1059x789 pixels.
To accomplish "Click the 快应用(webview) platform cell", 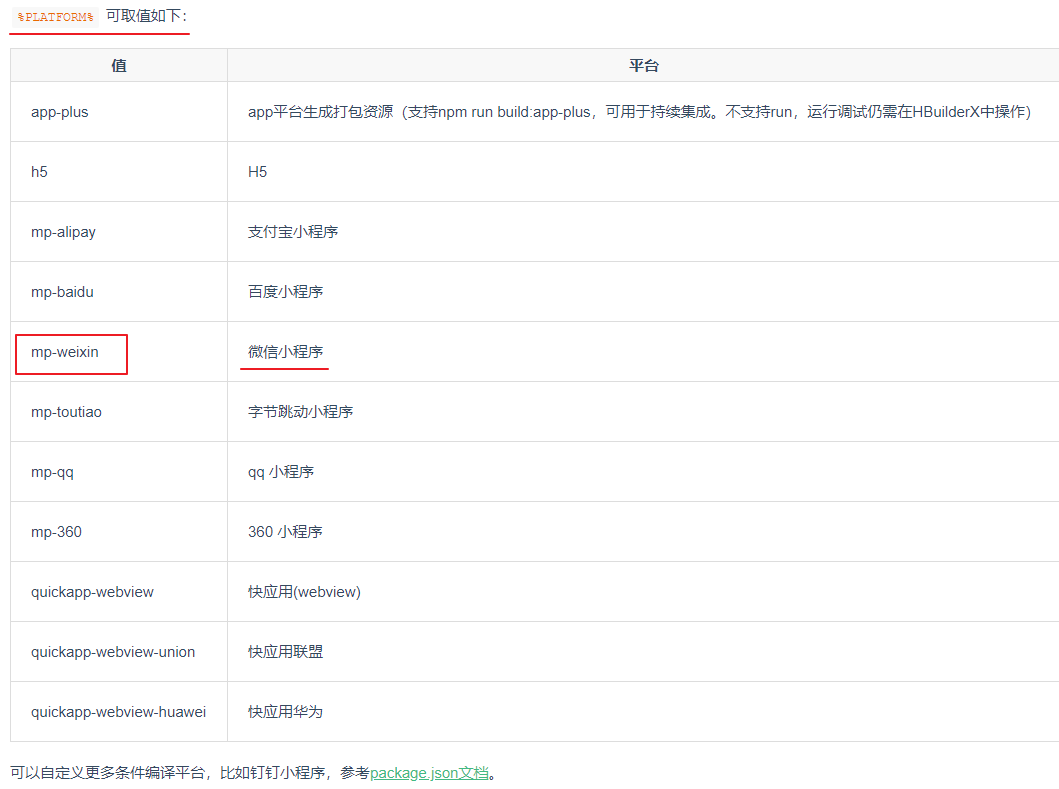I will coord(643,592).
